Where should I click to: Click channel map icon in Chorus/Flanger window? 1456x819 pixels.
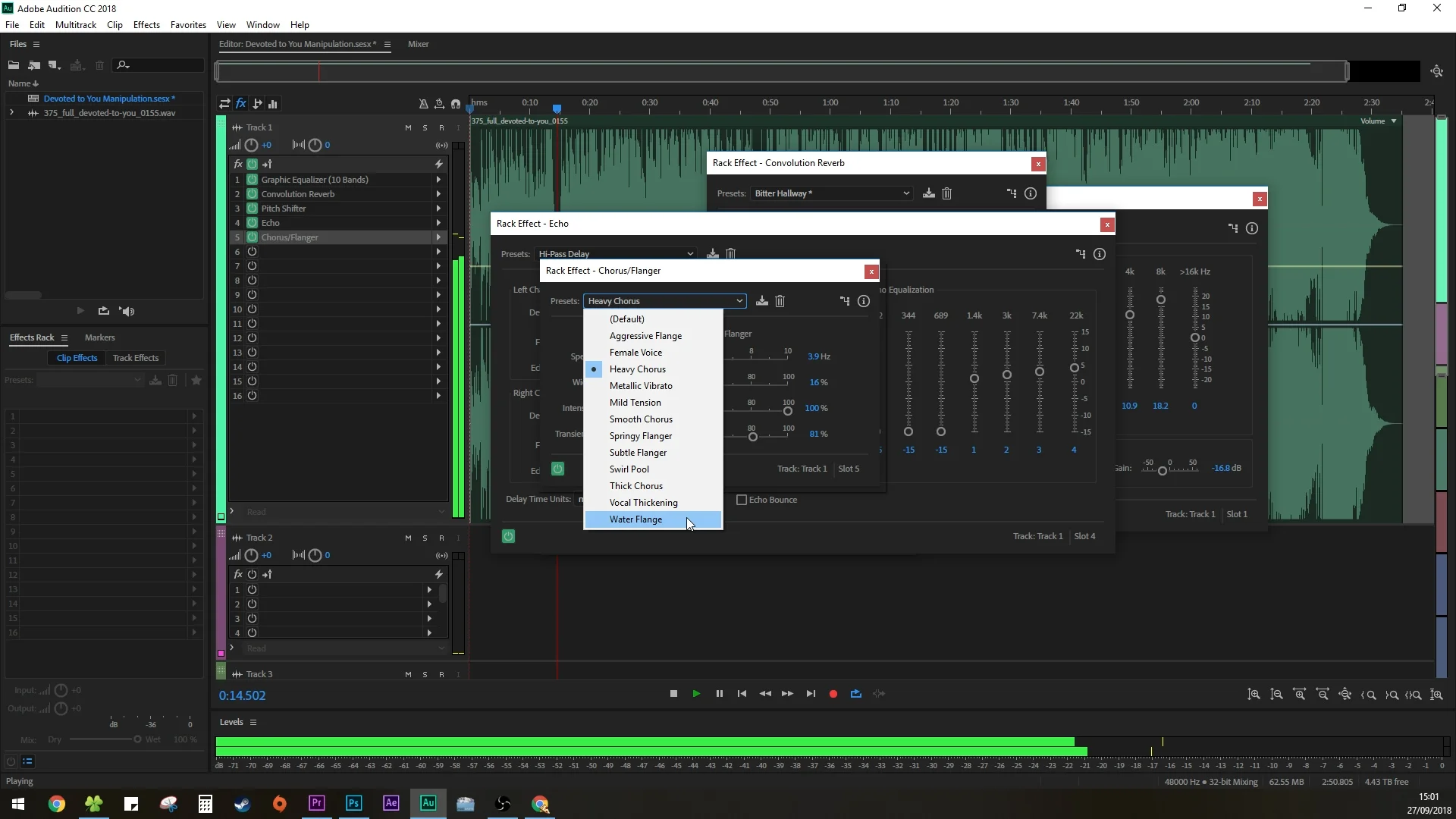(x=845, y=301)
